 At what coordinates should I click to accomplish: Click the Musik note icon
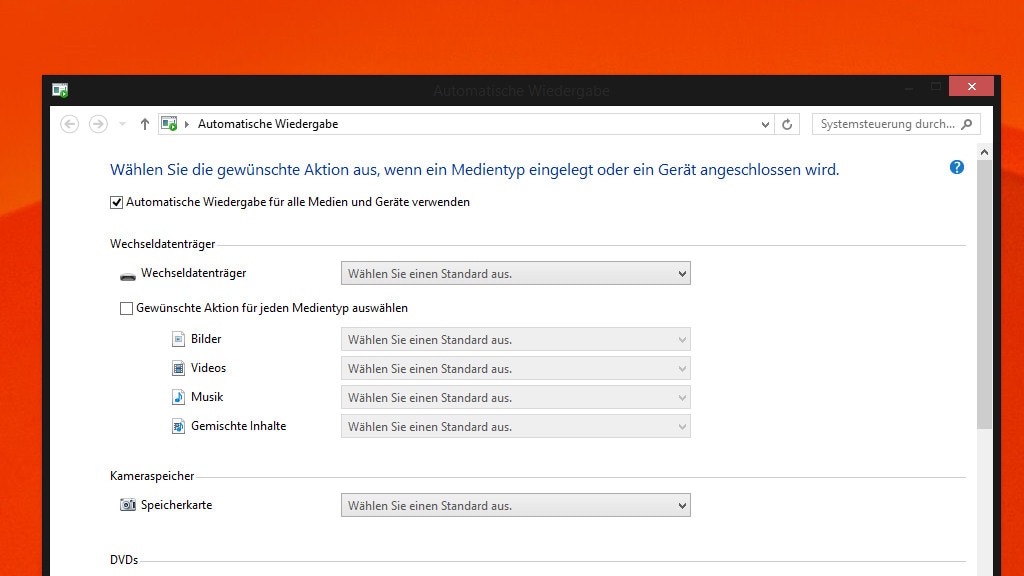click(x=178, y=397)
